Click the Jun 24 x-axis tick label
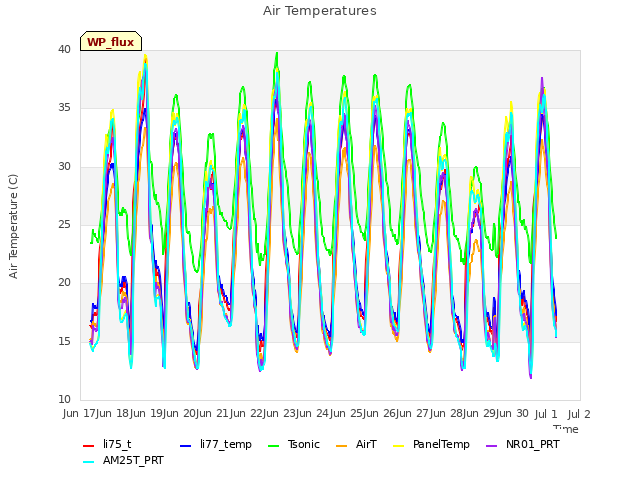The image size is (640, 480). click(x=314, y=413)
